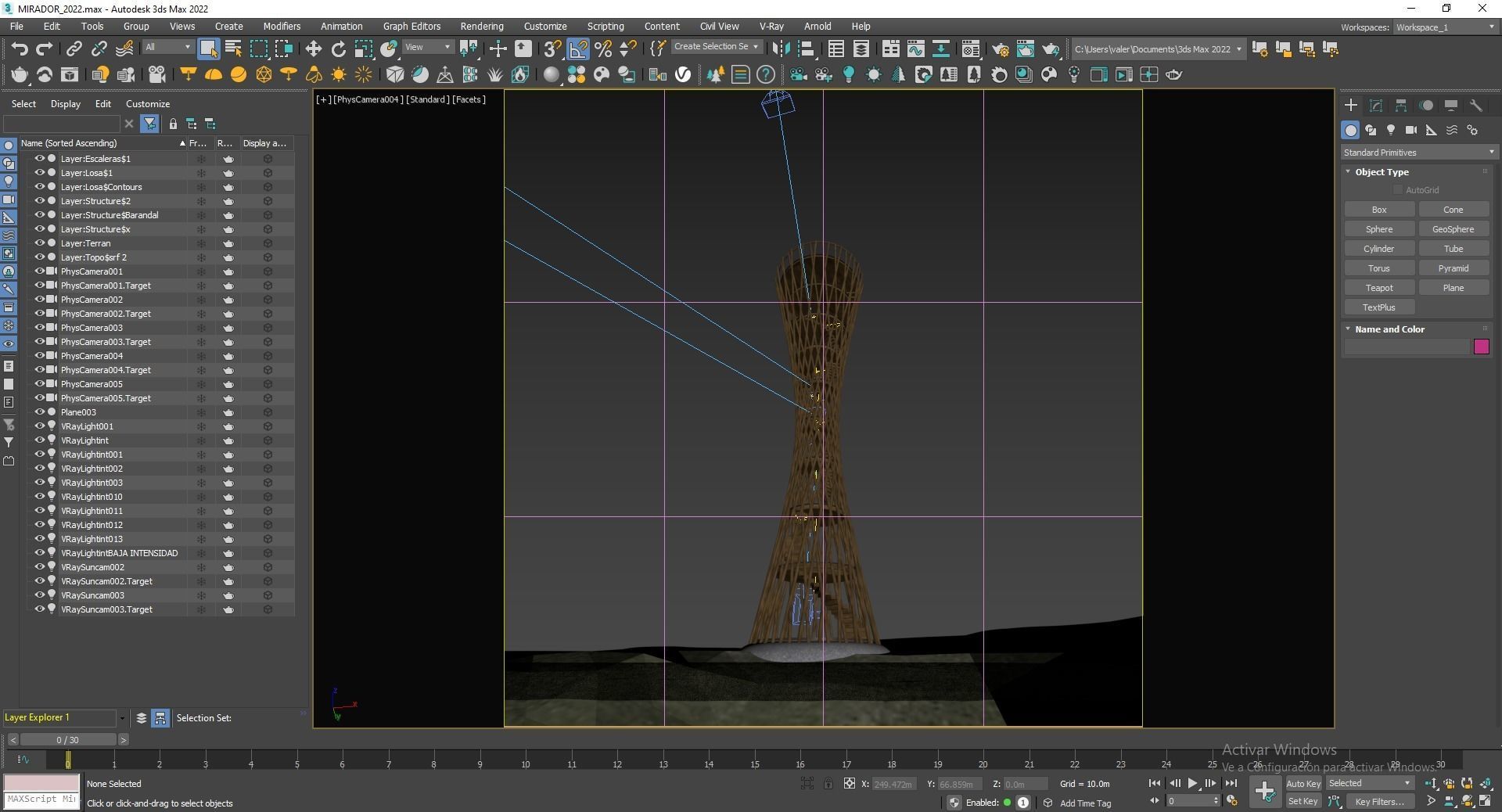Toggle the freeze column for VRaySuncam002
Screen dimensions: 1502x812
[201, 567]
